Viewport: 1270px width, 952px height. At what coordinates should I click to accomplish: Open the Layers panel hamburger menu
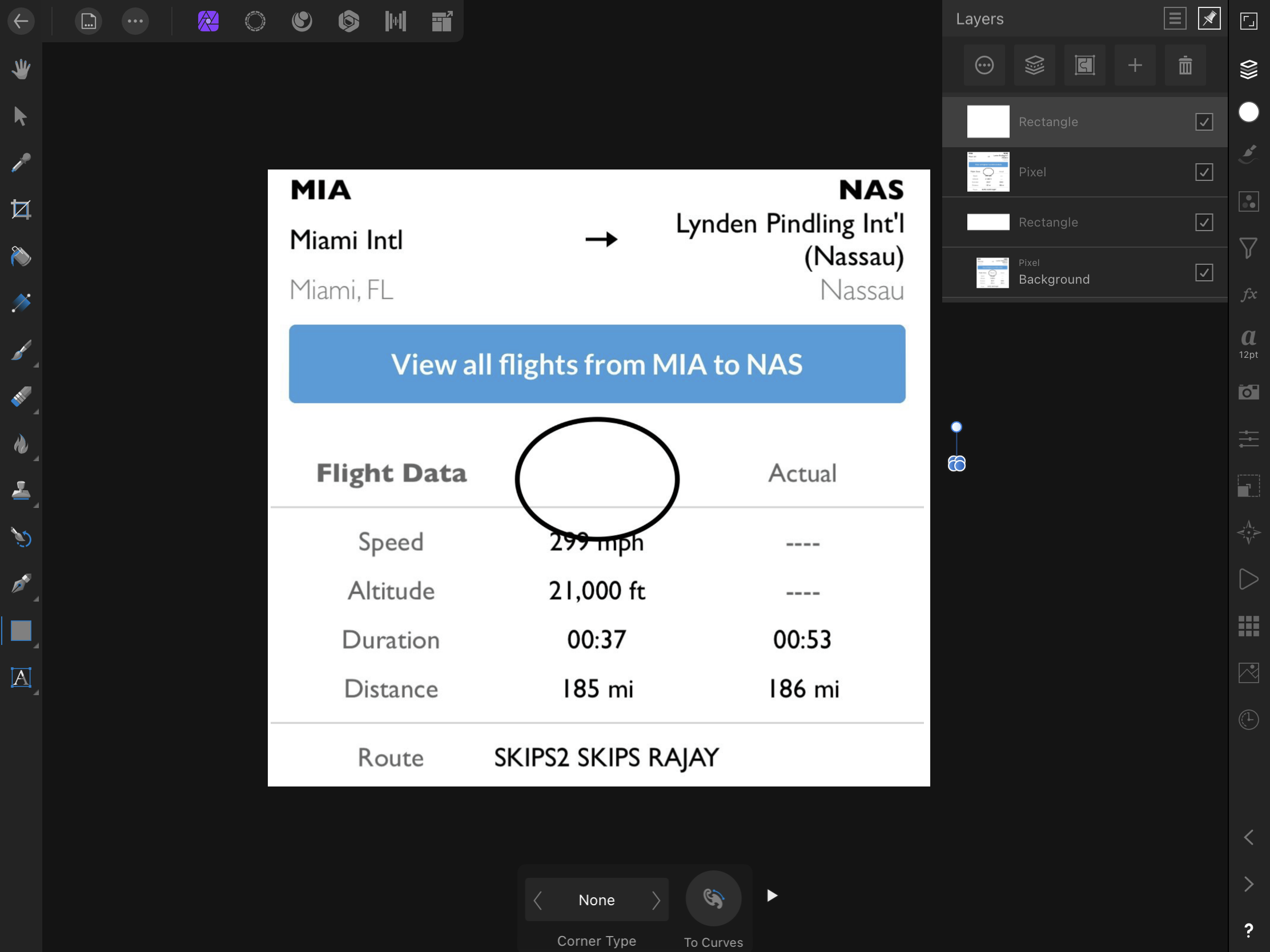(x=1175, y=19)
